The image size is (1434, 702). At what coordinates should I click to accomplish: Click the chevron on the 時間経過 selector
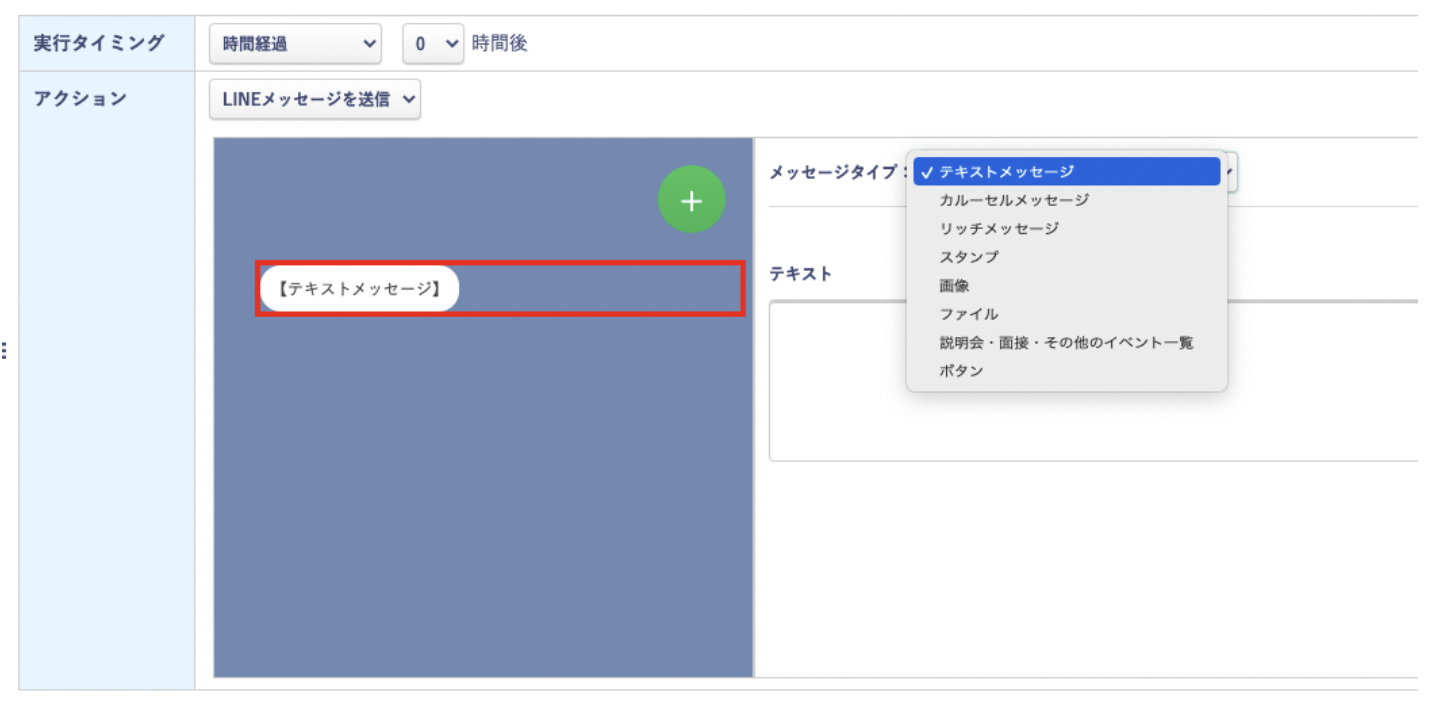point(371,43)
